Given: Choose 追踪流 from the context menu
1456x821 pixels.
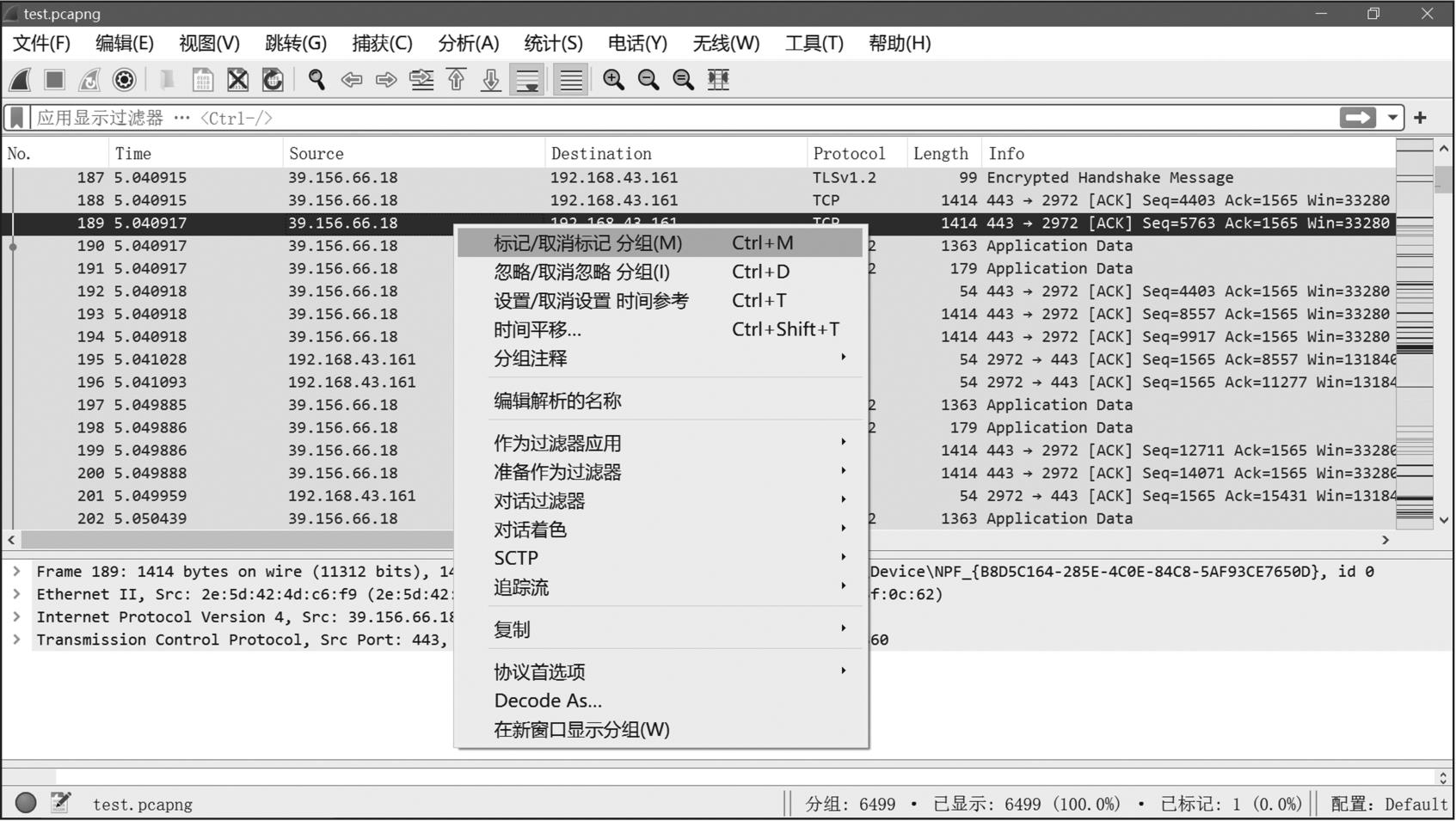Looking at the screenshot, I should point(521,587).
